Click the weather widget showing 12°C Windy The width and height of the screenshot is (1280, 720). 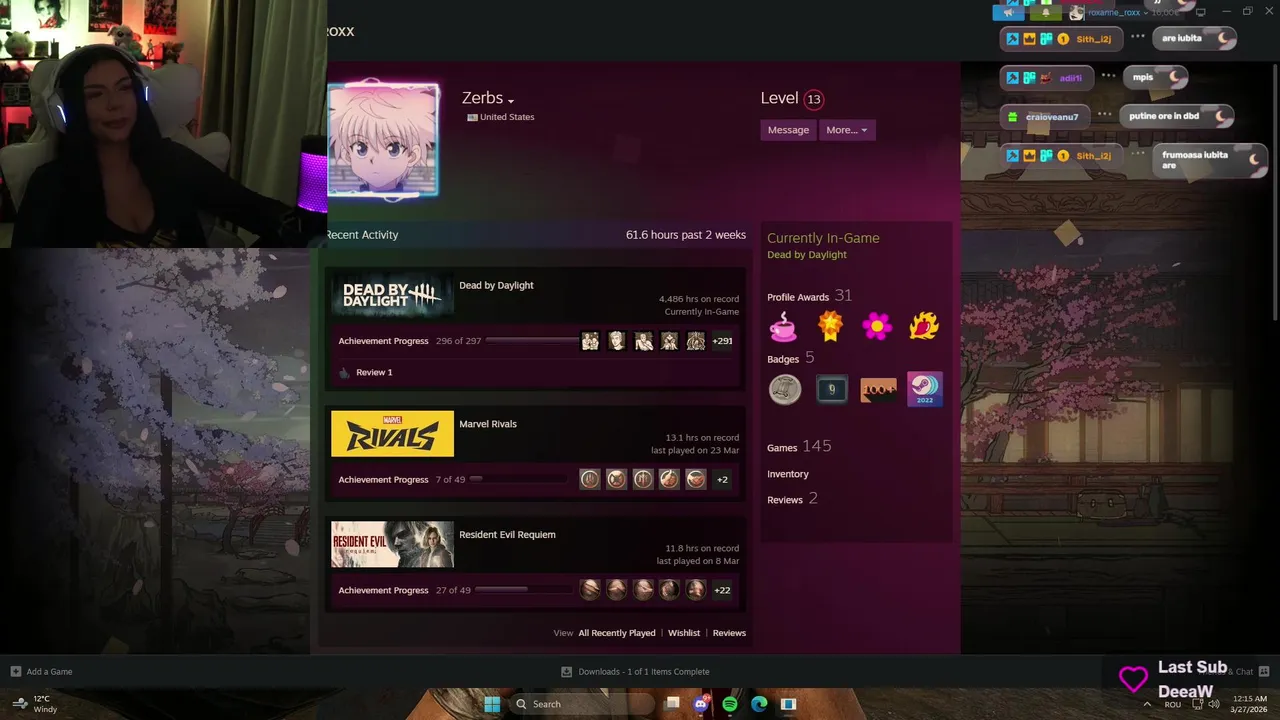click(x=34, y=704)
